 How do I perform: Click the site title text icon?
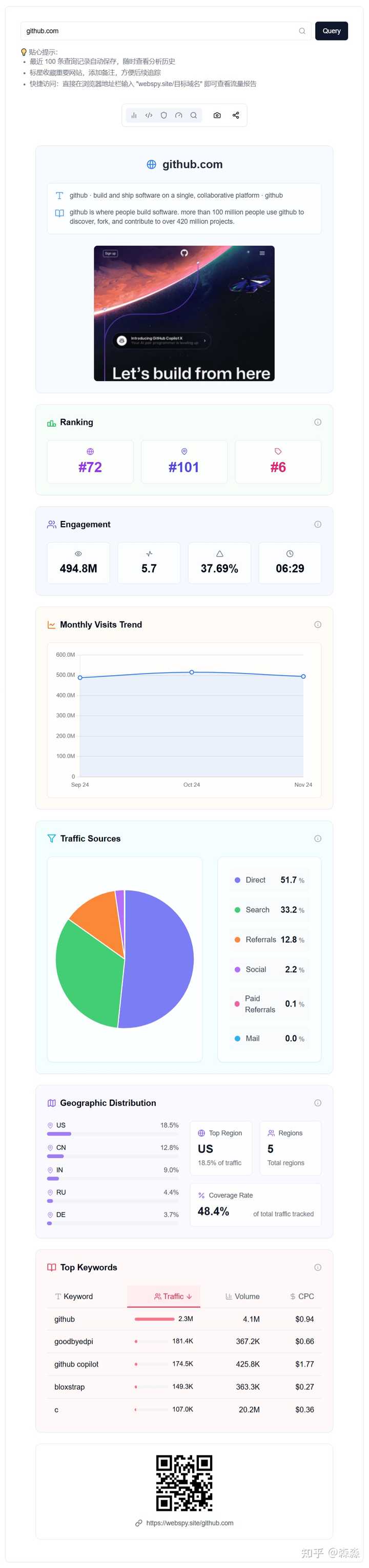click(59, 196)
